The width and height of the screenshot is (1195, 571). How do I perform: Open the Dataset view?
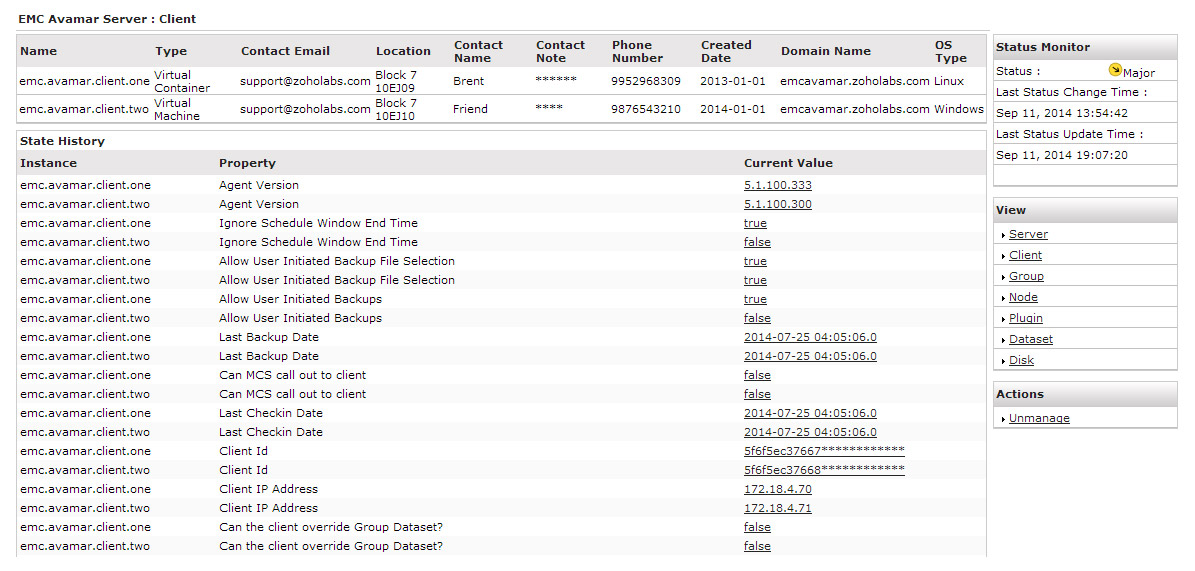coord(1030,339)
